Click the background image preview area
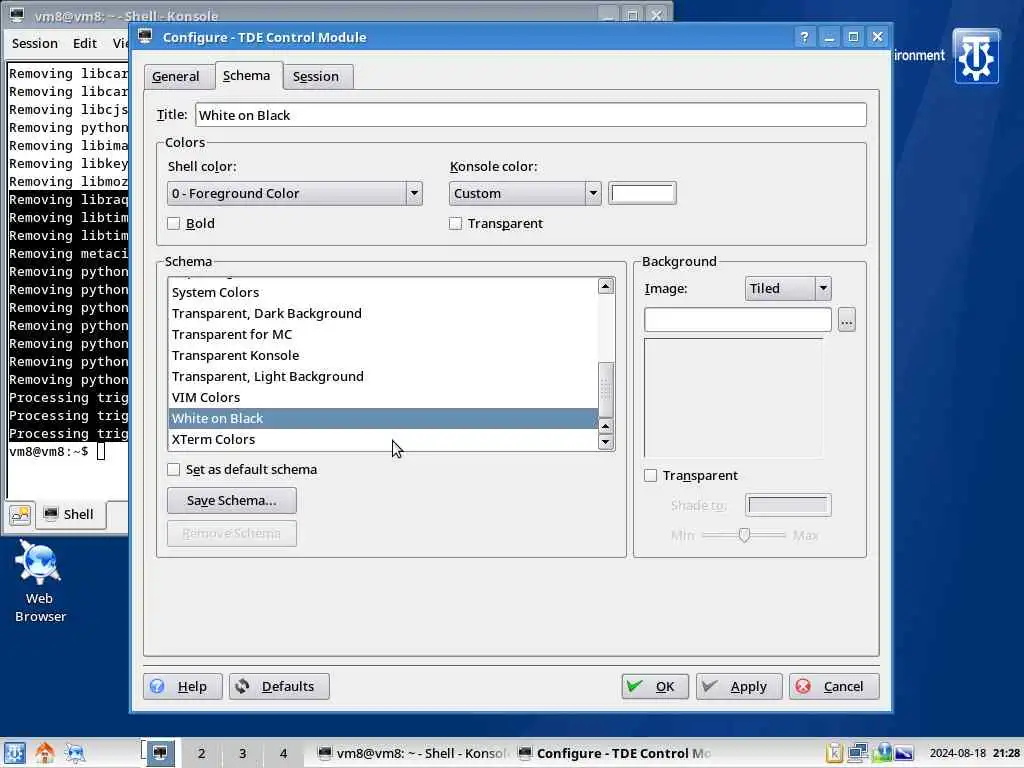 click(x=733, y=397)
